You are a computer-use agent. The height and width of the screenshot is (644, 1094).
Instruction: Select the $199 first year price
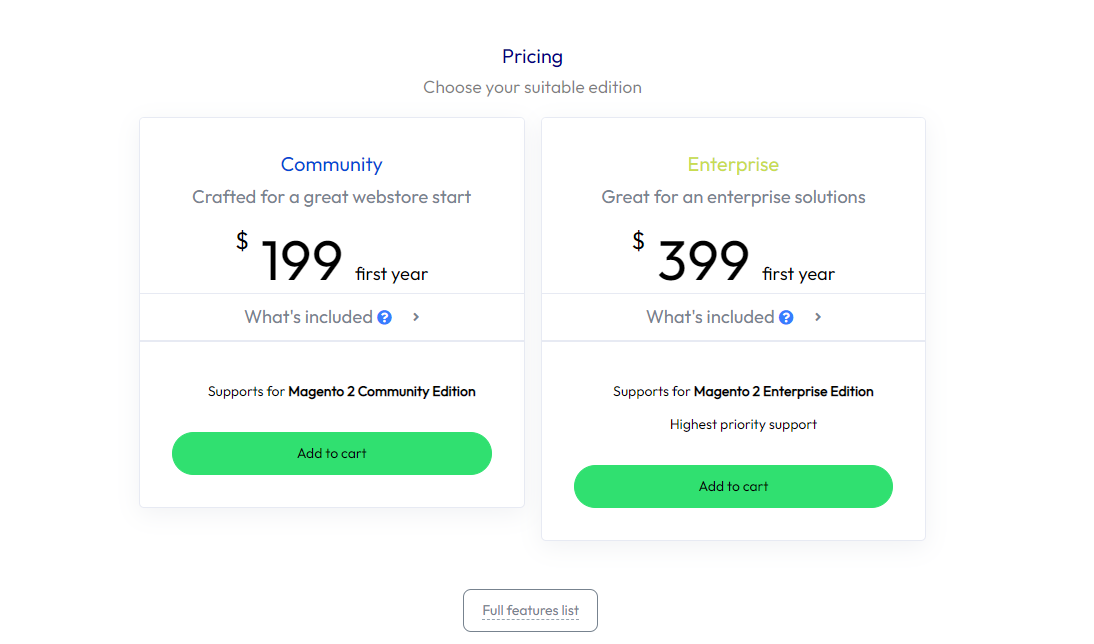(x=332, y=259)
